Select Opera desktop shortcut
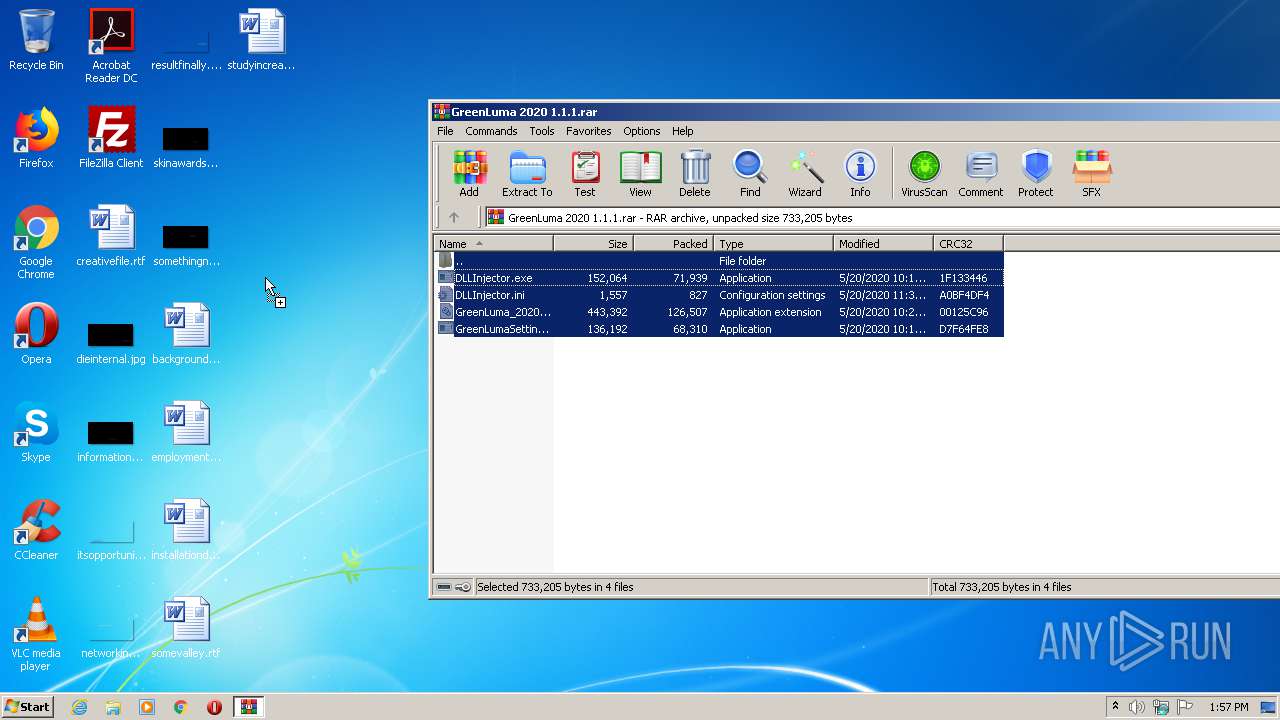1280x720 pixels. 36,334
